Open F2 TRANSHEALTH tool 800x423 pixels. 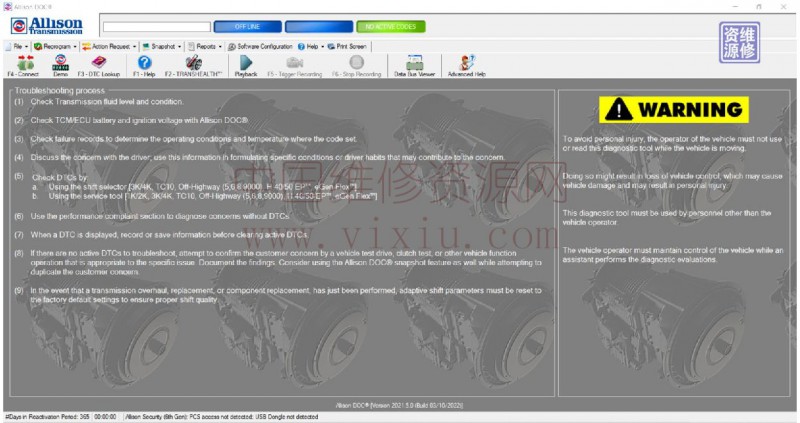click(x=193, y=65)
